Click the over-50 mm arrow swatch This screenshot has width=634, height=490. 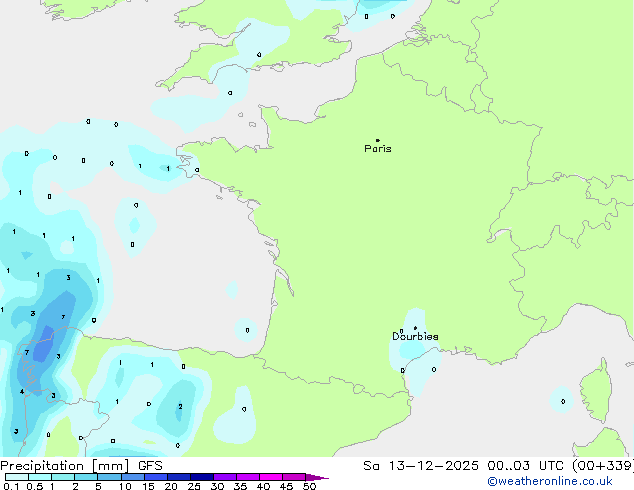tap(317, 477)
